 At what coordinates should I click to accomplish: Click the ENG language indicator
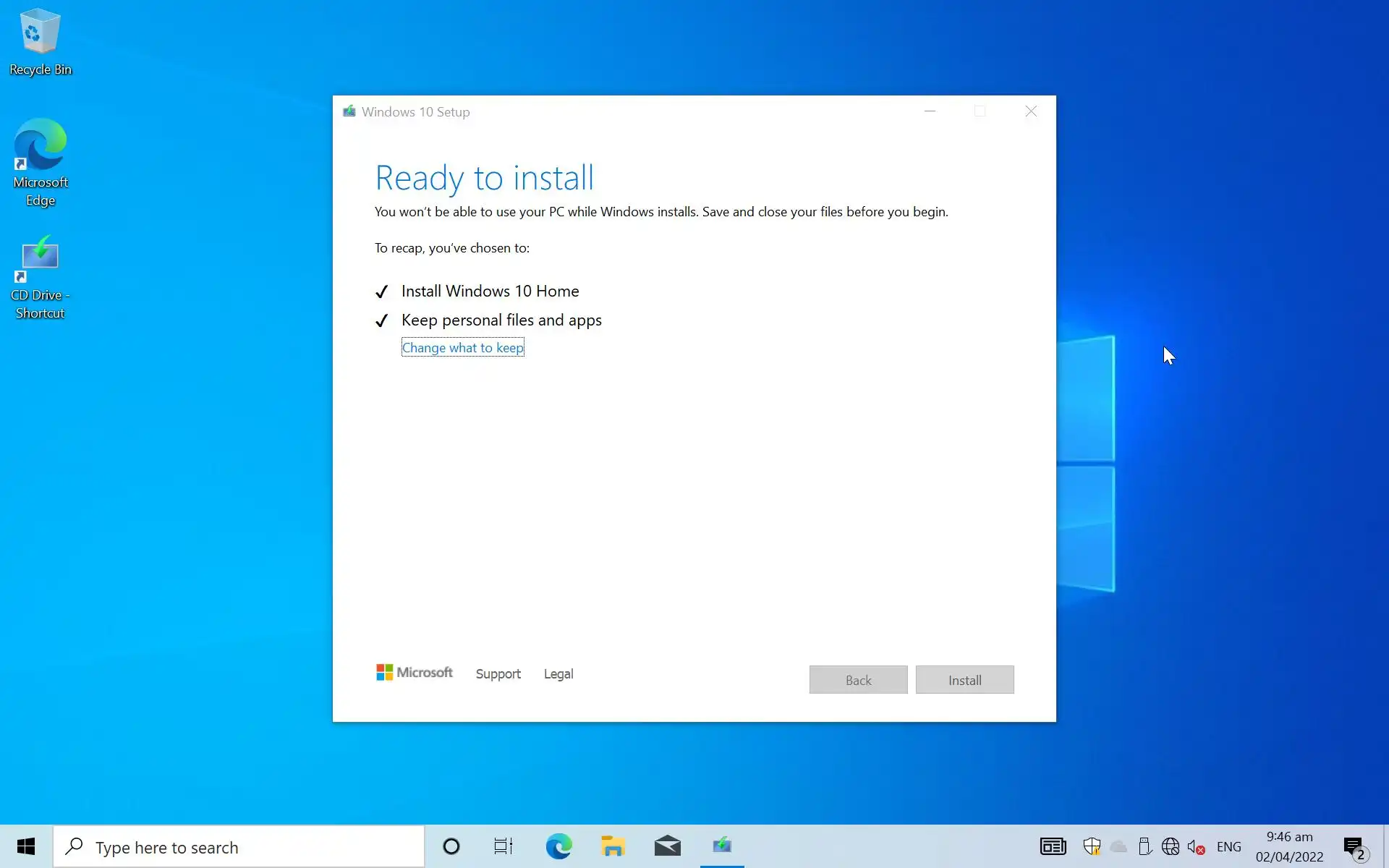1228,847
